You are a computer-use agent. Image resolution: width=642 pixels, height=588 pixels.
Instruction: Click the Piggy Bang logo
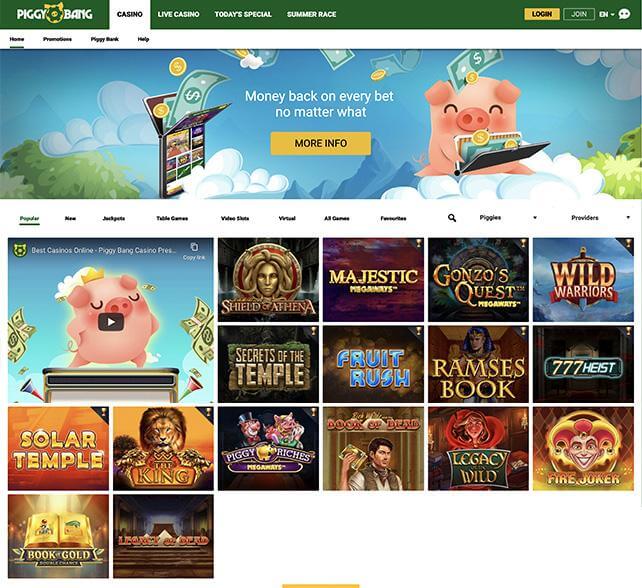54,14
